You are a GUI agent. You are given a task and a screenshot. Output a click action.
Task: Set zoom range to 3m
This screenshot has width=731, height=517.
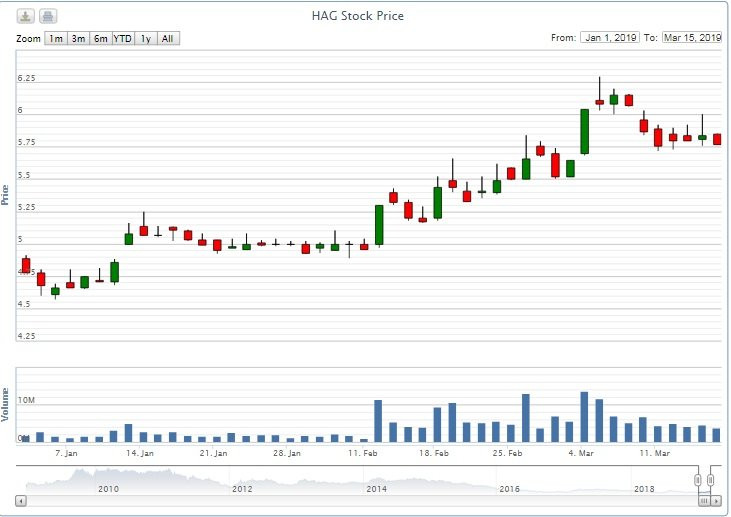tap(78, 38)
